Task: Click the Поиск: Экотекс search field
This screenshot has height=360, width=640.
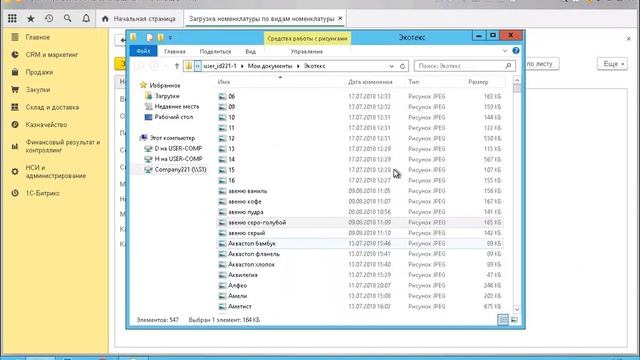Action: pos(464,66)
